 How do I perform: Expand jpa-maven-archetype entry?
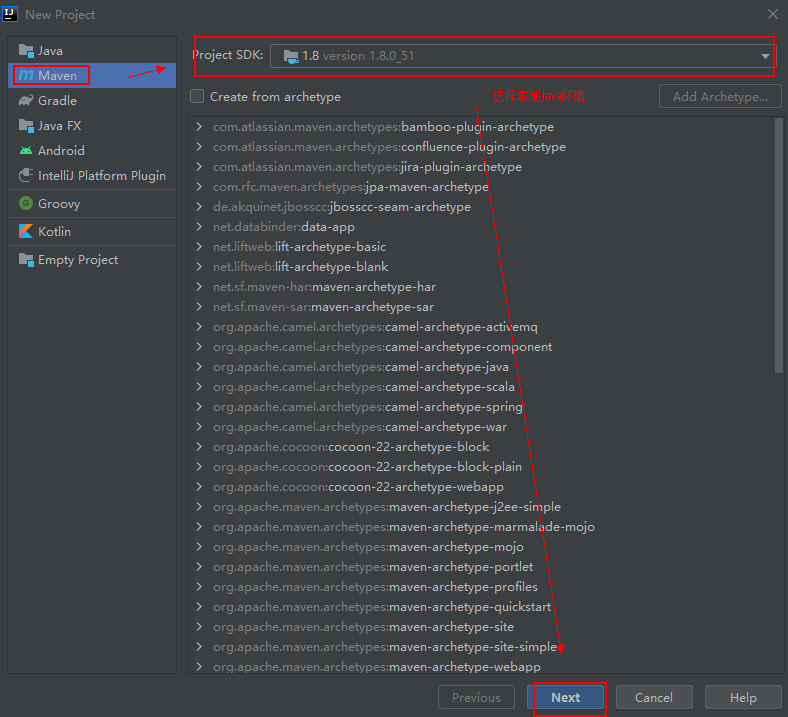(200, 186)
